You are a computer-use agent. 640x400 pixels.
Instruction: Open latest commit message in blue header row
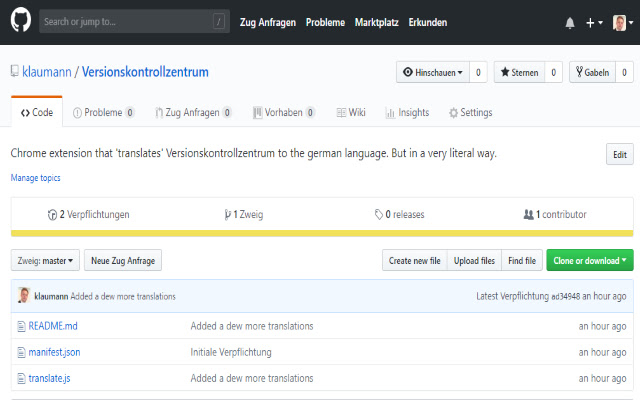(x=123, y=296)
